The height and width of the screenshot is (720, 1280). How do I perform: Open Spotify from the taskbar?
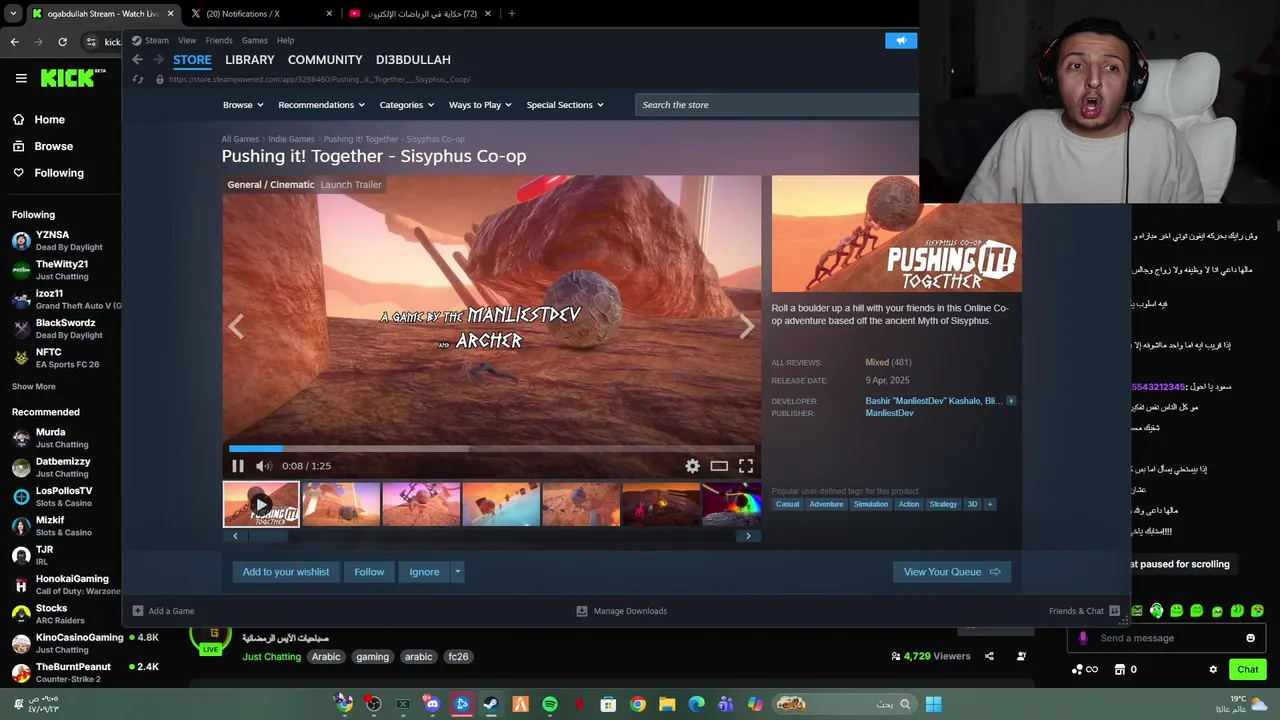pos(550,704)
